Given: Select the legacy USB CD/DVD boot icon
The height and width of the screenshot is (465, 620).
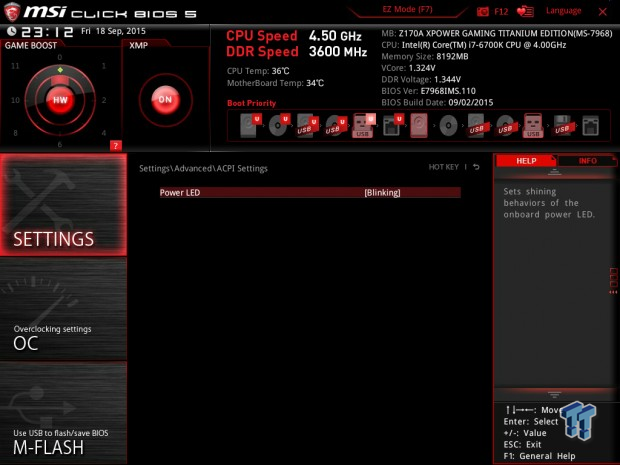Looking at the screenshot, I should (x=505, y=125).
